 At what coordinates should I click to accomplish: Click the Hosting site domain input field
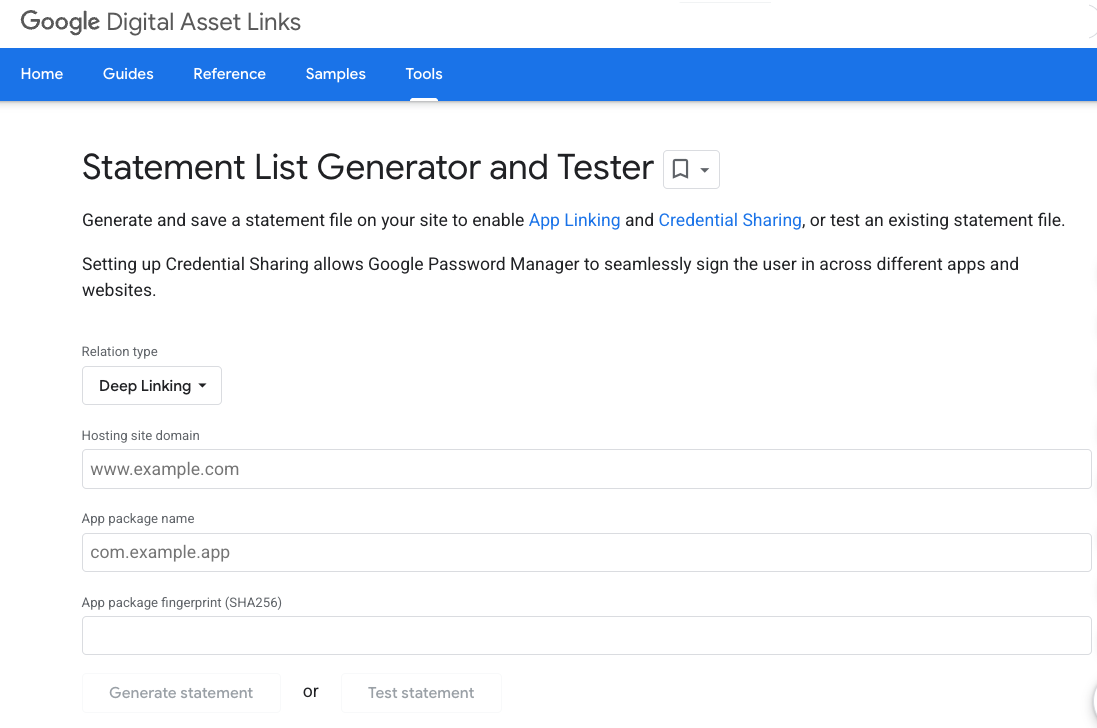point(586,468)
